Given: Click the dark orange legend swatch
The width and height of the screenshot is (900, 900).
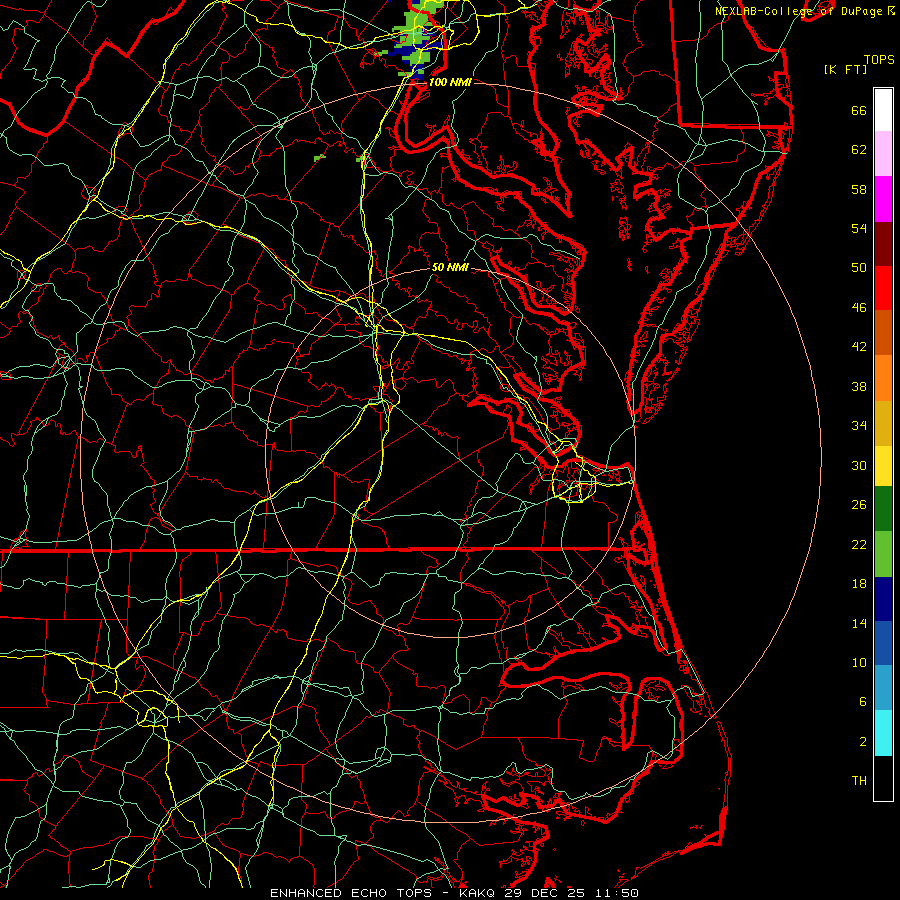Looking at the screenshot, I should click(883, 333).
